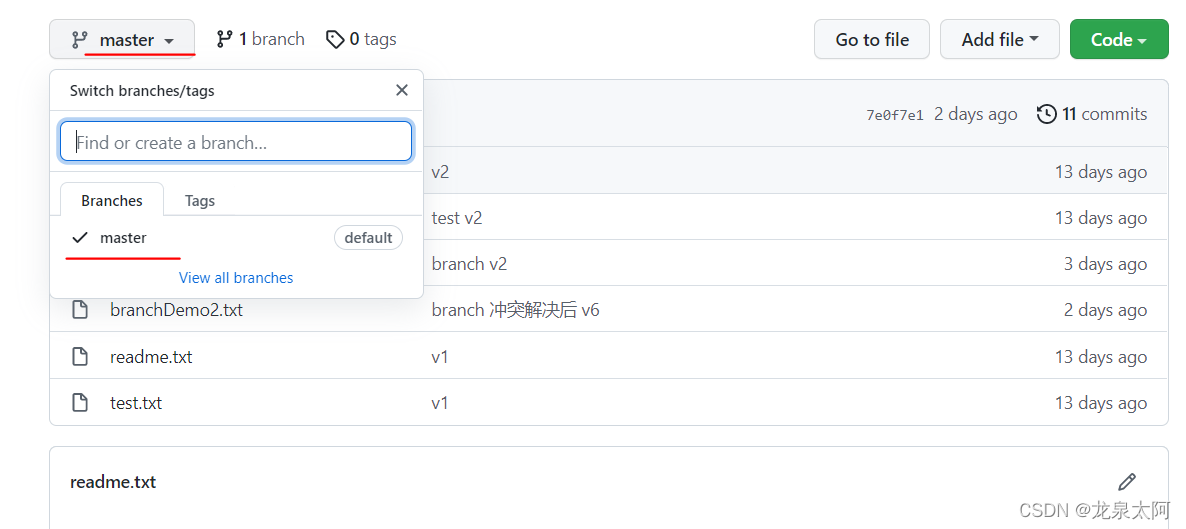The width and height of the screenshot is (1186, 529).
Task: Focus the Find or create a branch field
Action: 236,142
